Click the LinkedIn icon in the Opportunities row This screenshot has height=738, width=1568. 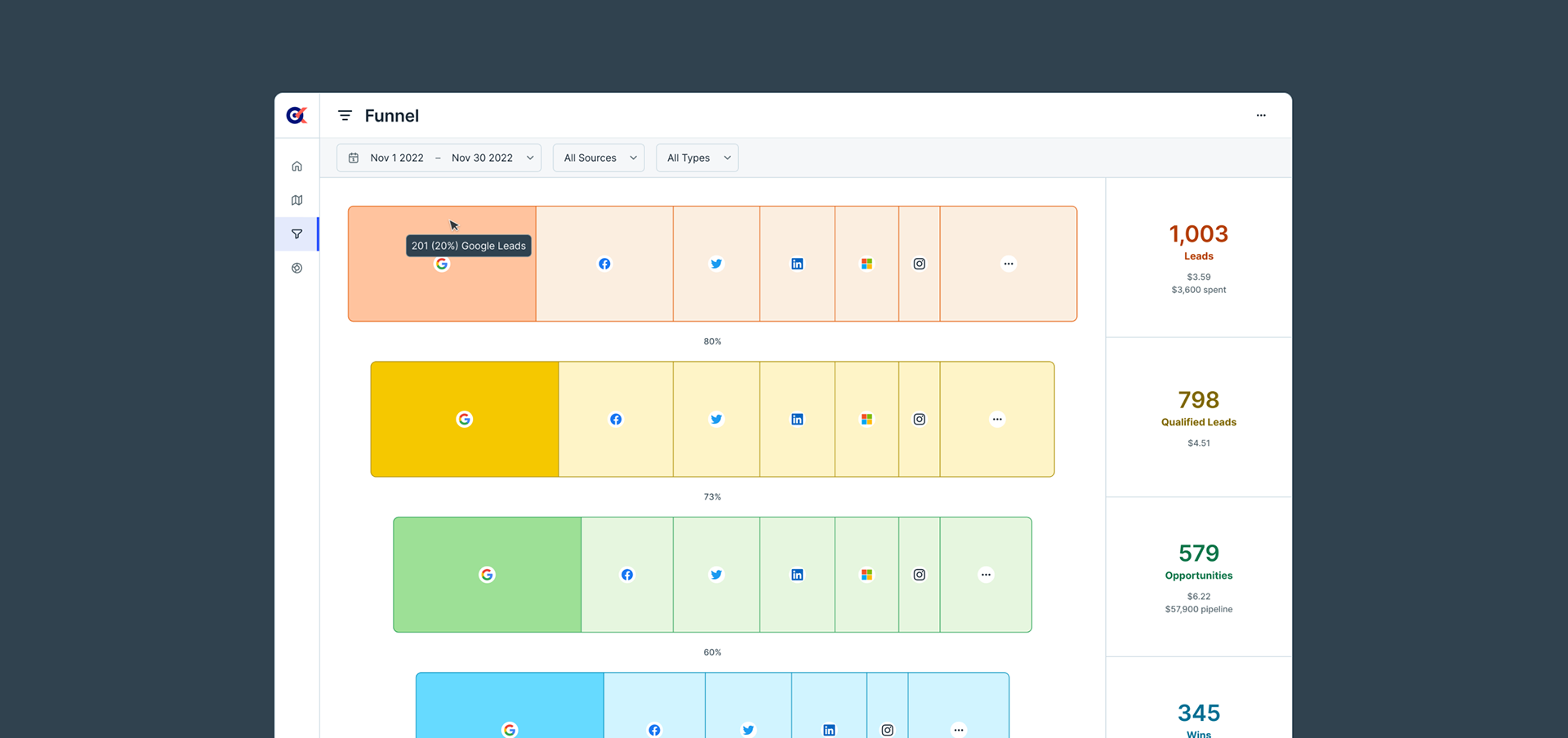(x=797, y=574)
